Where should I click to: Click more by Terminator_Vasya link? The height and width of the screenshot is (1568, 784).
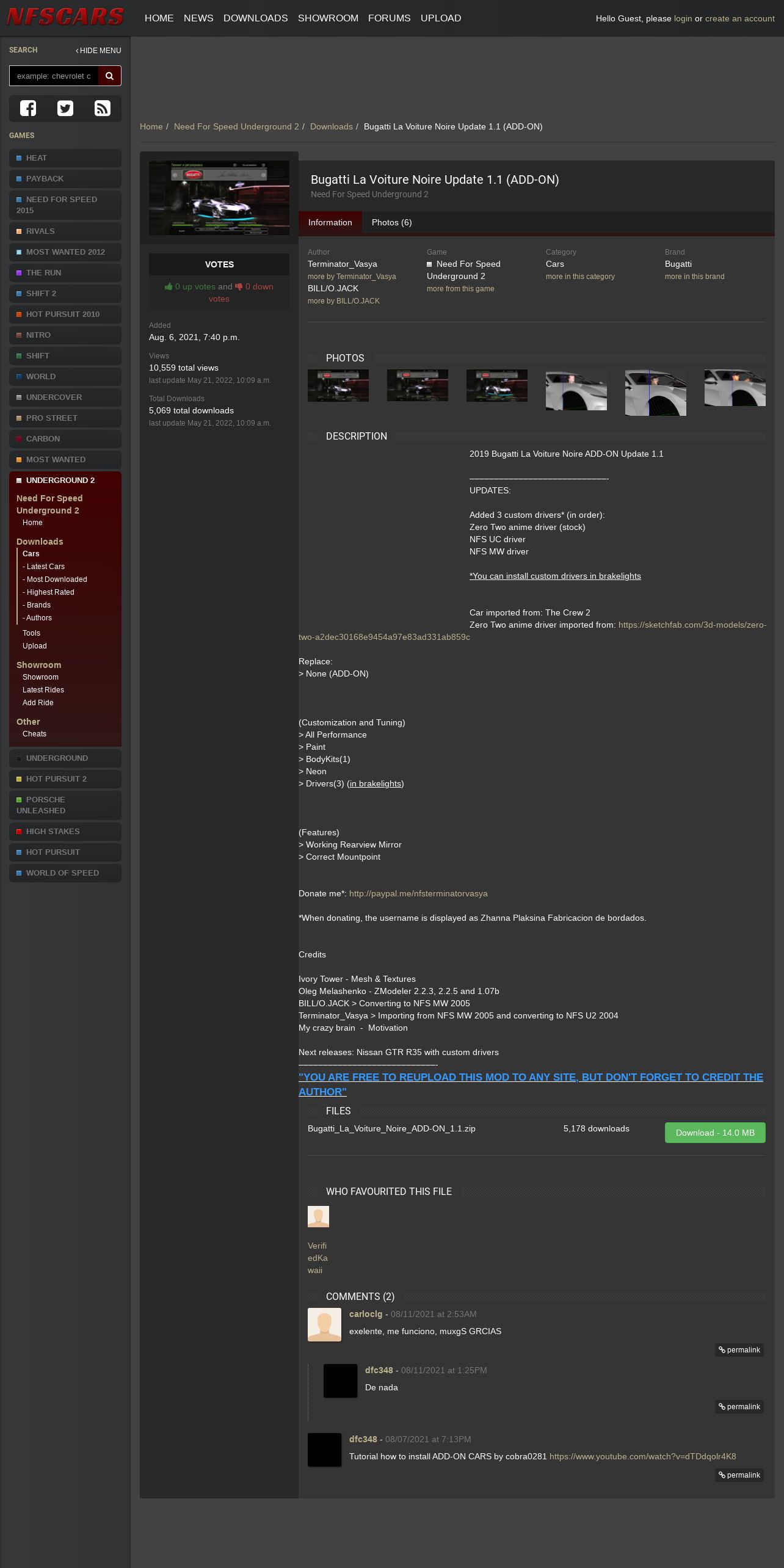[x=352, y=277]
